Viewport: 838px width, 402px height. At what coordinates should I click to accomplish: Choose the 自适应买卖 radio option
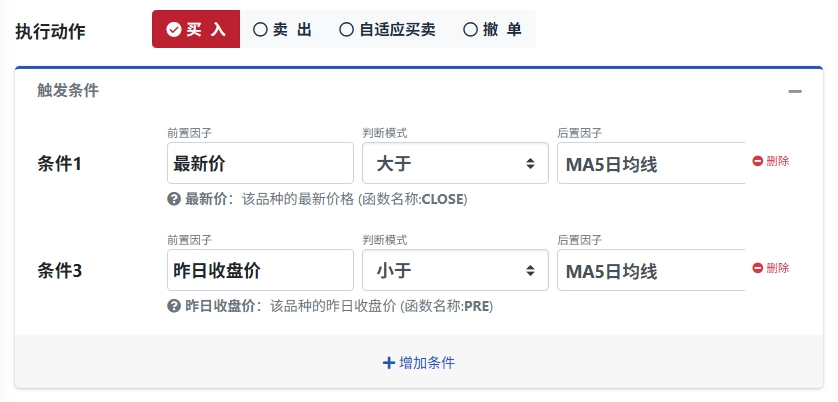click(387, 30)
